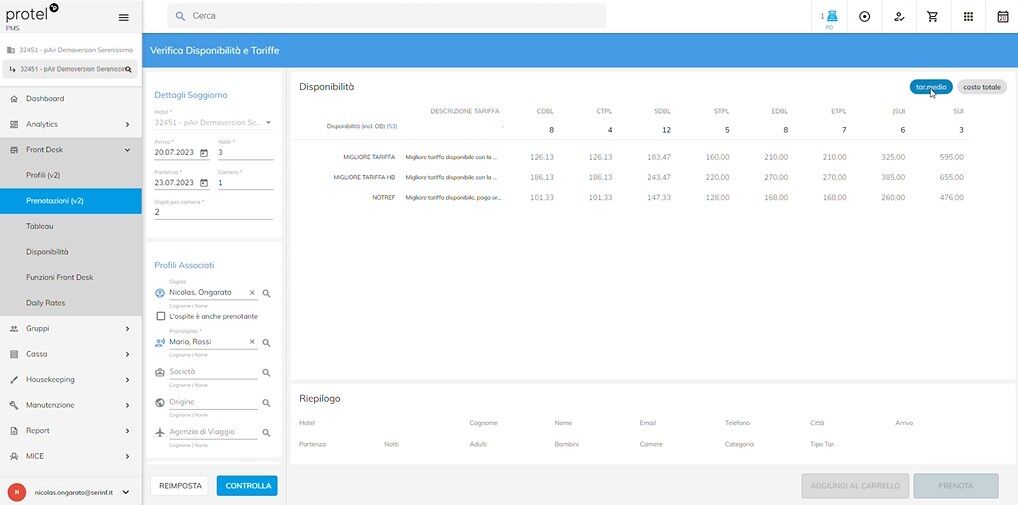This screenshot has width=1018, height=505.
Task: Clear the Mario, Rossi booker field
Action: [x=252, y=342]
